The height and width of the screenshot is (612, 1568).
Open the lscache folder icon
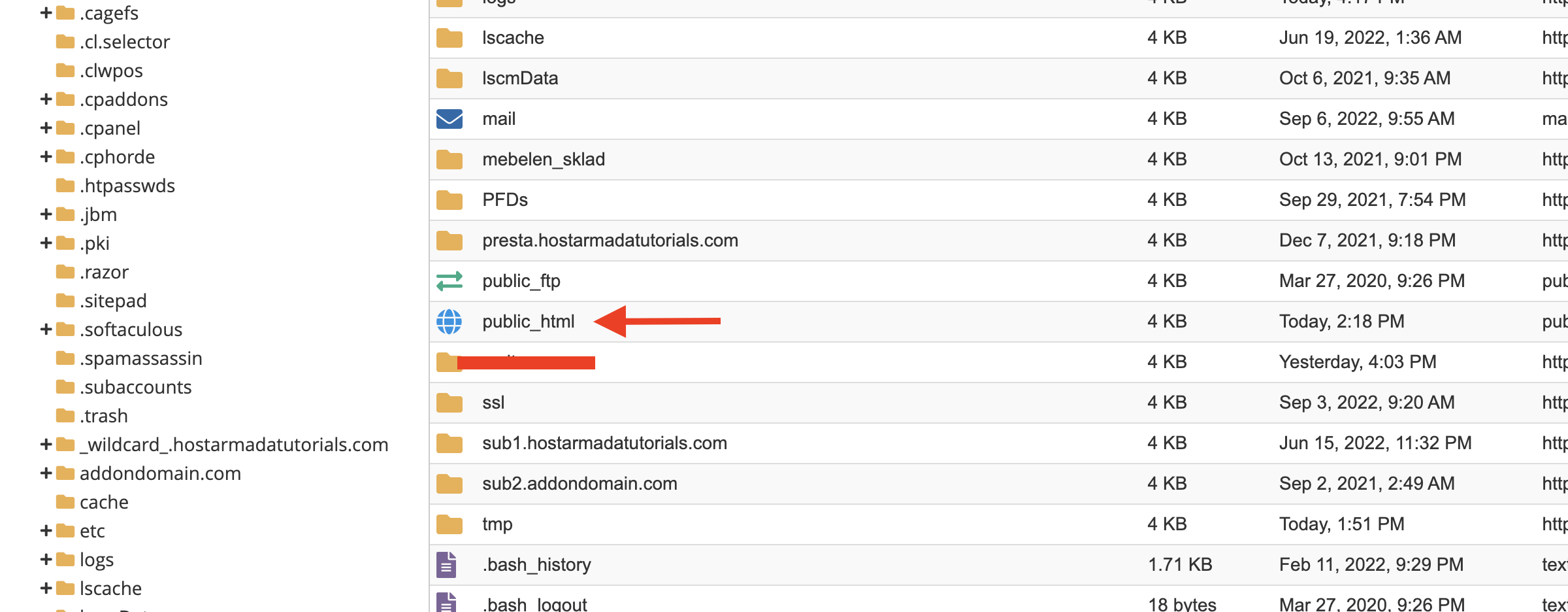pos(448,37)
